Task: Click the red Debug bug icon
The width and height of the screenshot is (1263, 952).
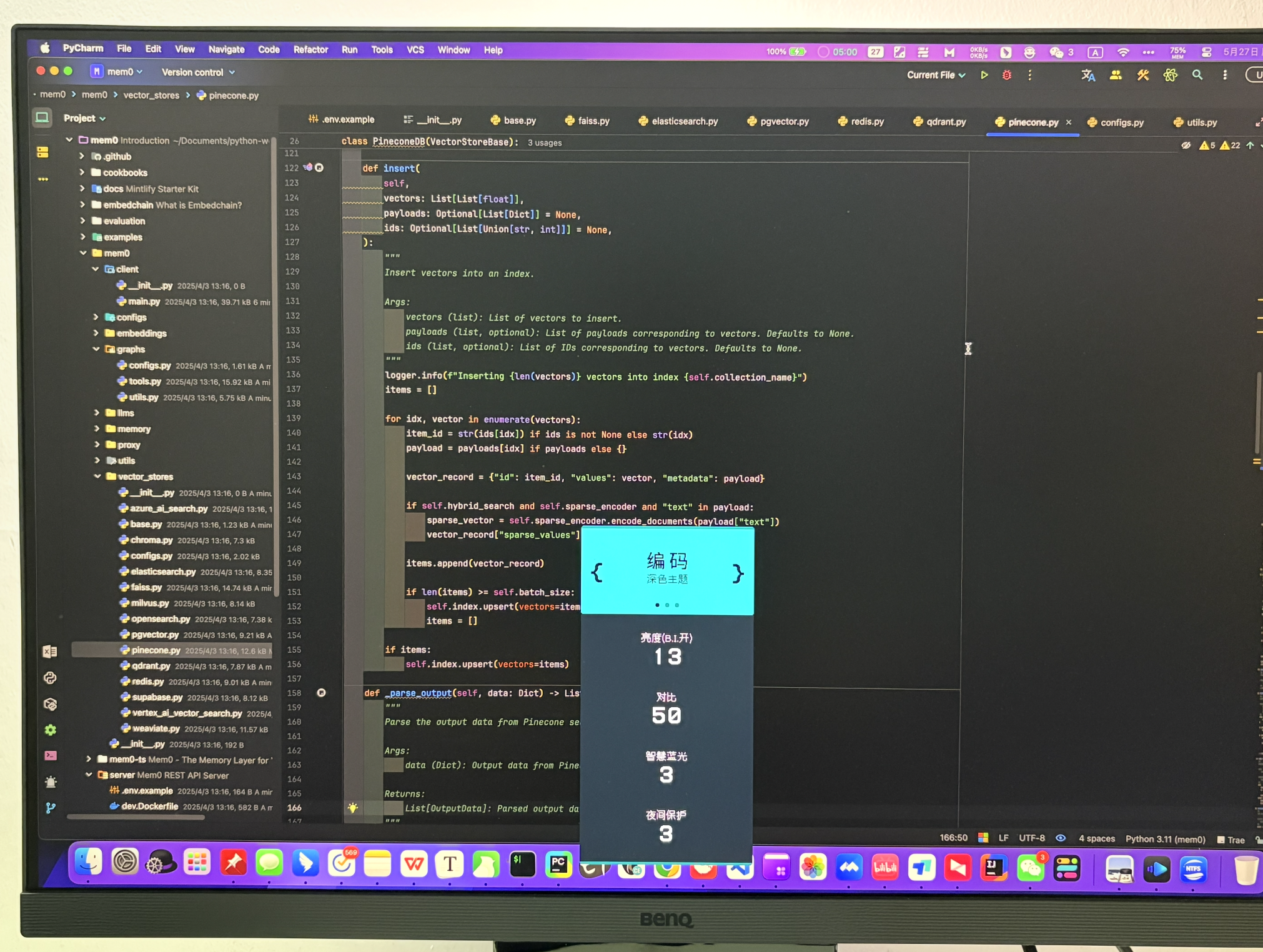Action: [x=1007, y=75]
